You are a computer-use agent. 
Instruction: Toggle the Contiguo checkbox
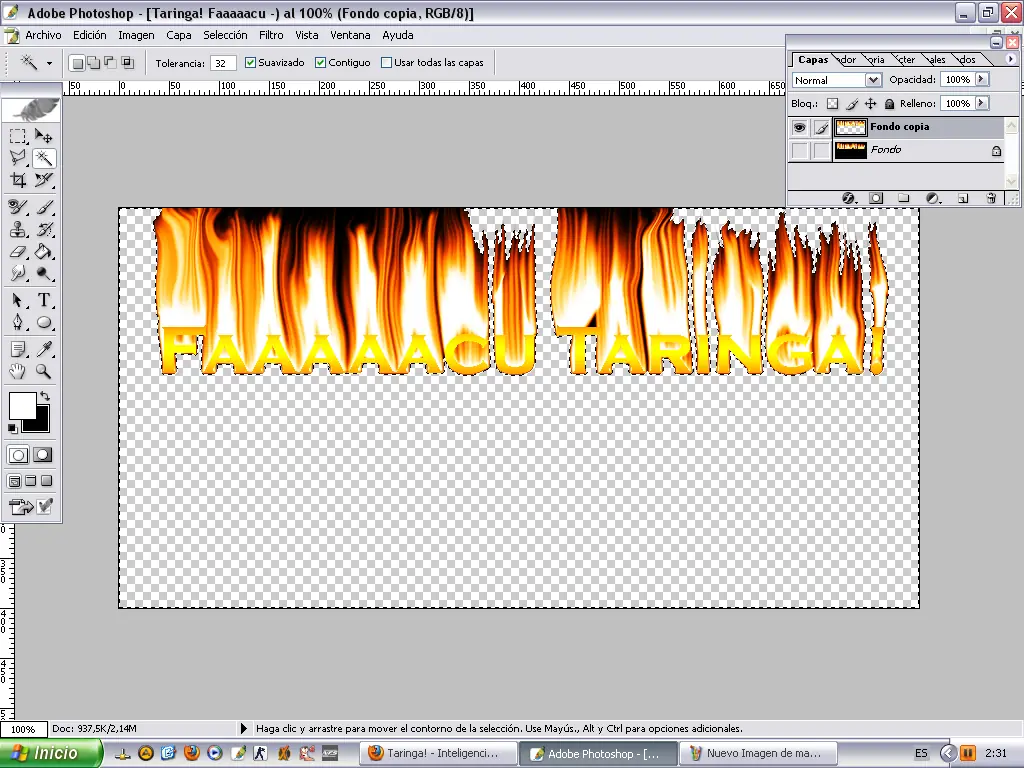click(321, 63)
